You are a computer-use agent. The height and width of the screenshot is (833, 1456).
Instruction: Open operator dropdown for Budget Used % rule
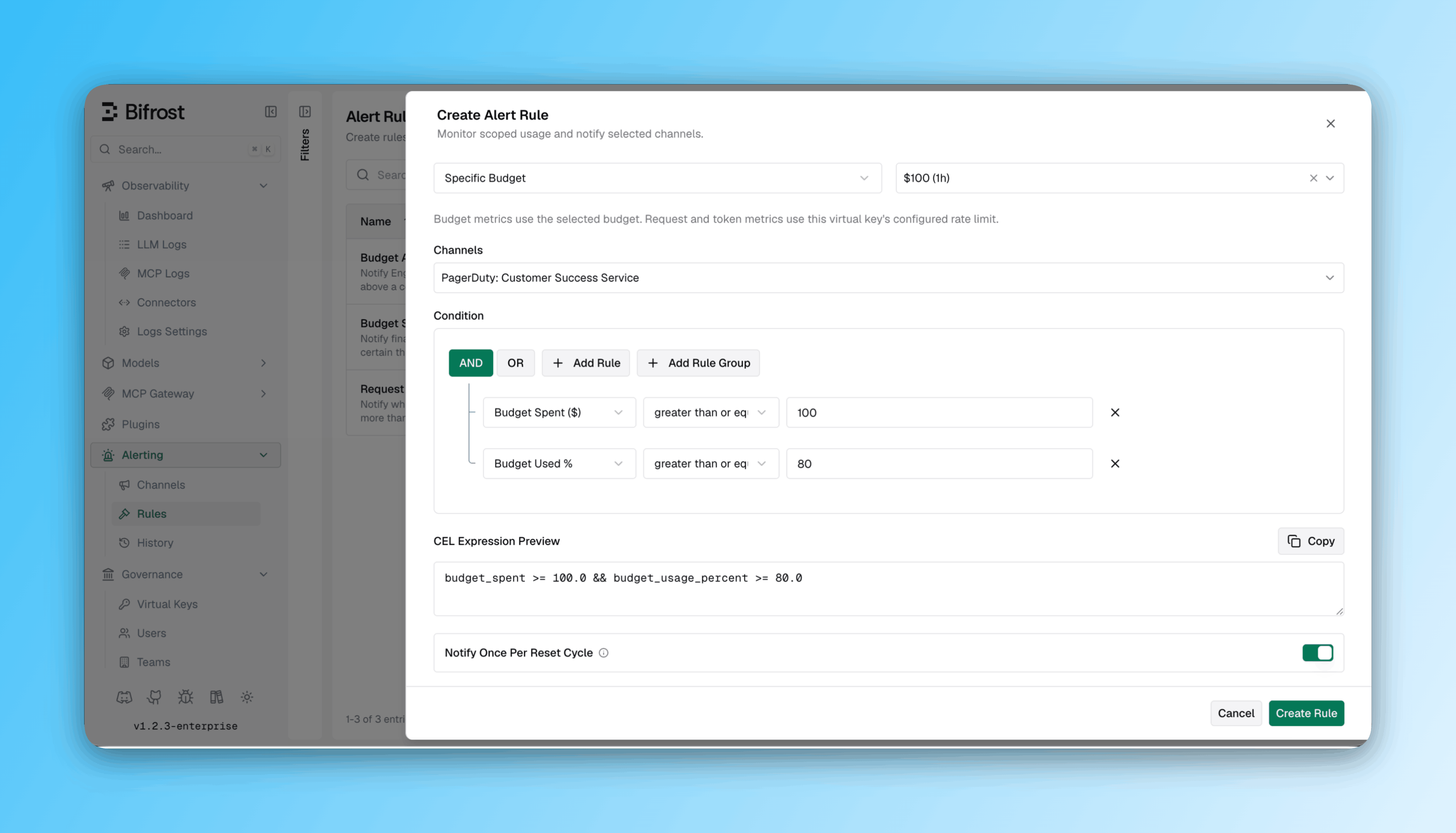[711, 463]
